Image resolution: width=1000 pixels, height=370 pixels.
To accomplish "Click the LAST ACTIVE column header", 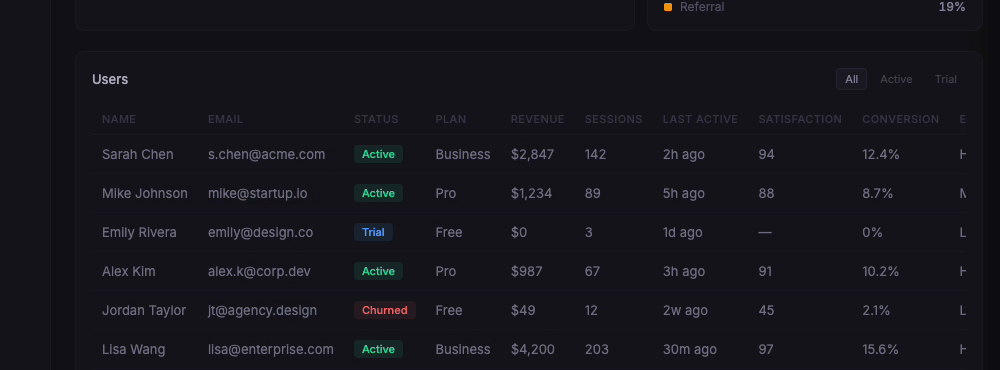I will (700, 119).
